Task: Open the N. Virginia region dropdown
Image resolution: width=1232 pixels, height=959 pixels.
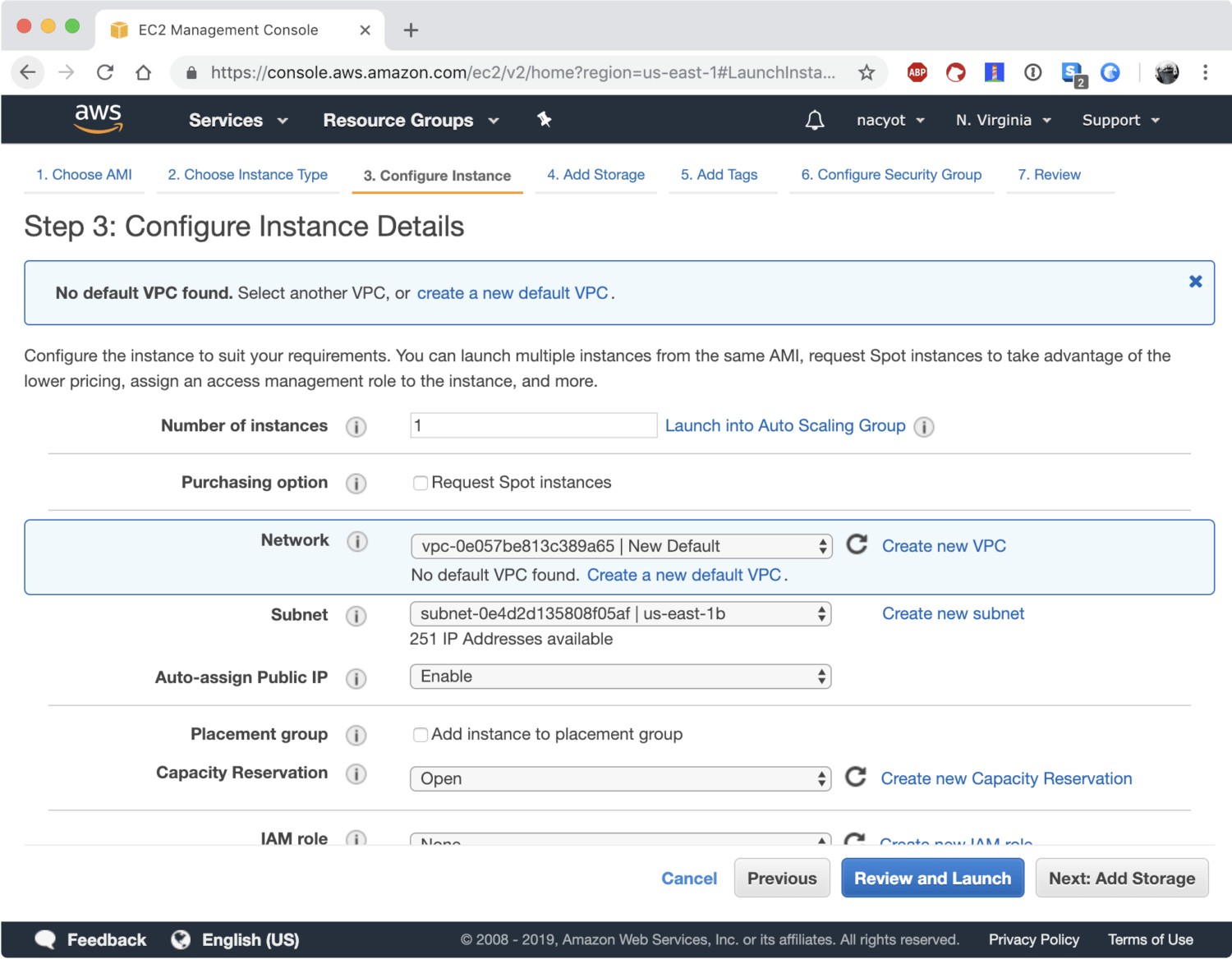Action: pyautogui.click(x=1004, y=120)
